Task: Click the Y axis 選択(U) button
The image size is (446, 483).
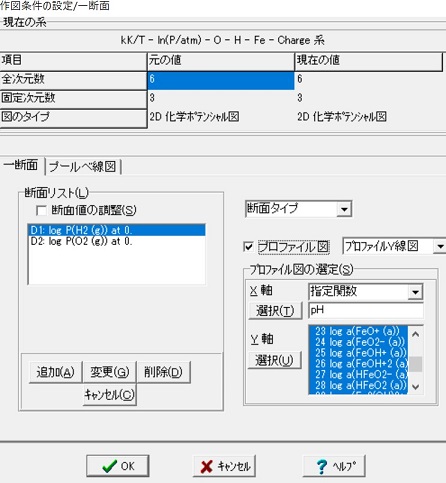Action: click(x=275, y=360)
